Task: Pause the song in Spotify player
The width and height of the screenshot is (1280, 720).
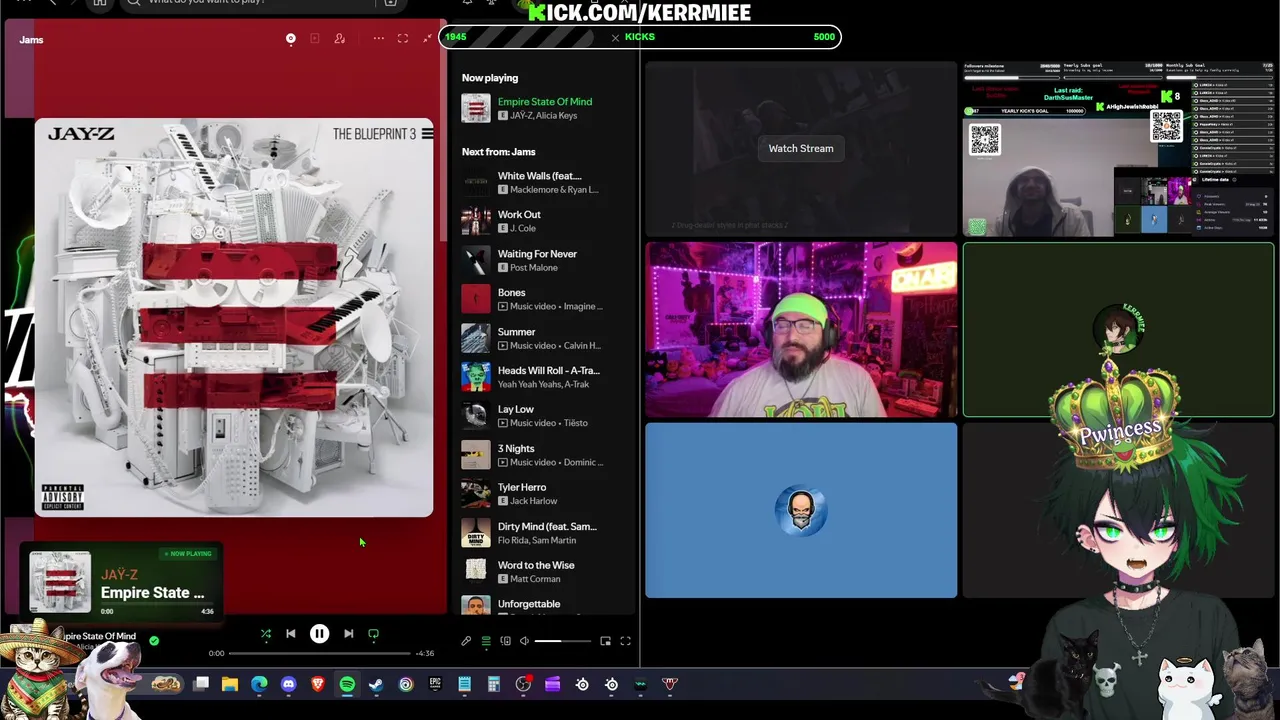Action: (319, 634)
